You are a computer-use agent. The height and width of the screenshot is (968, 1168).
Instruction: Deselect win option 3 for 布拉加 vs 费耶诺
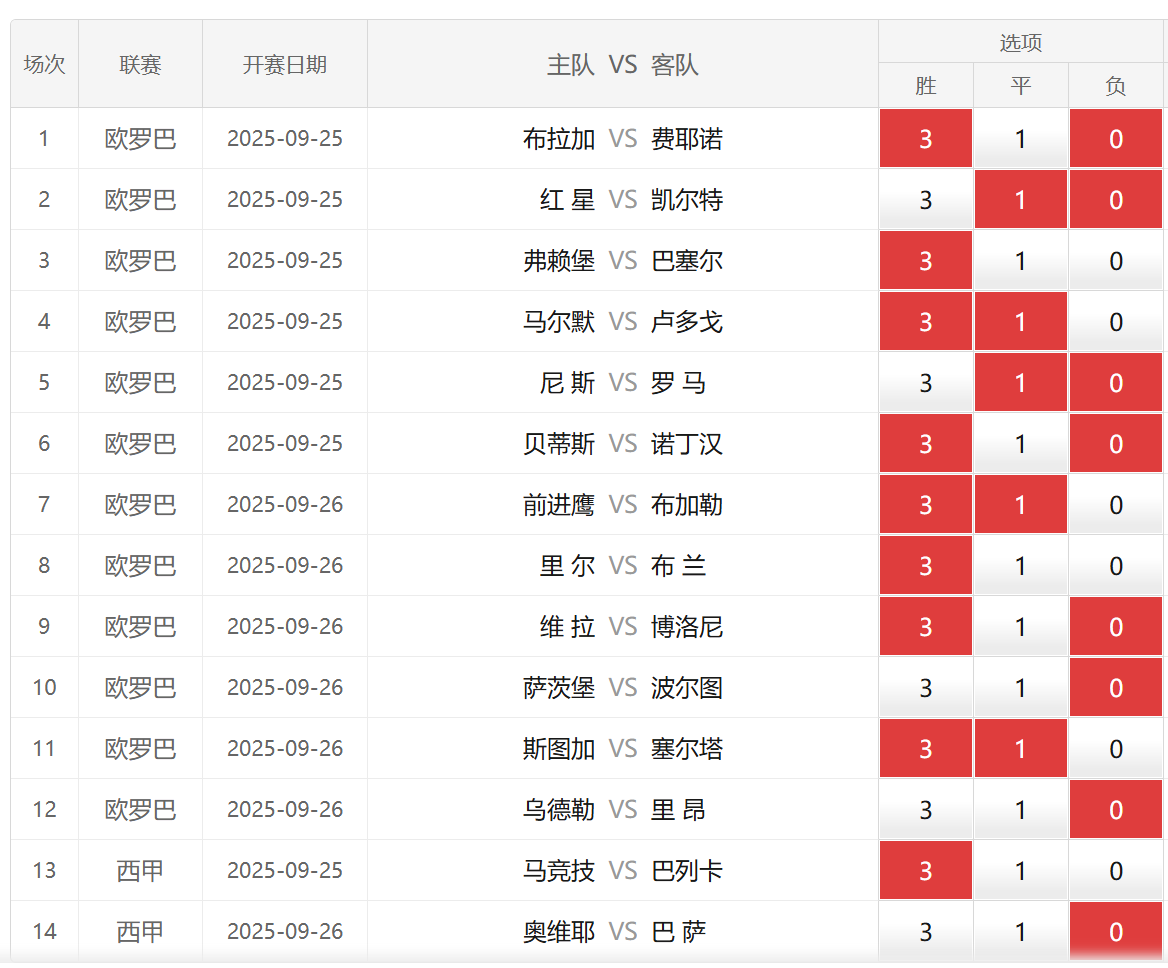coord(925,138)
